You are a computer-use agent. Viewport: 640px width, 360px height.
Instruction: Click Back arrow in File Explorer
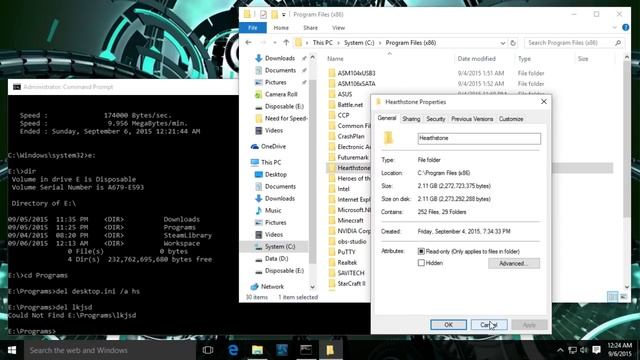tap(248, 42)
